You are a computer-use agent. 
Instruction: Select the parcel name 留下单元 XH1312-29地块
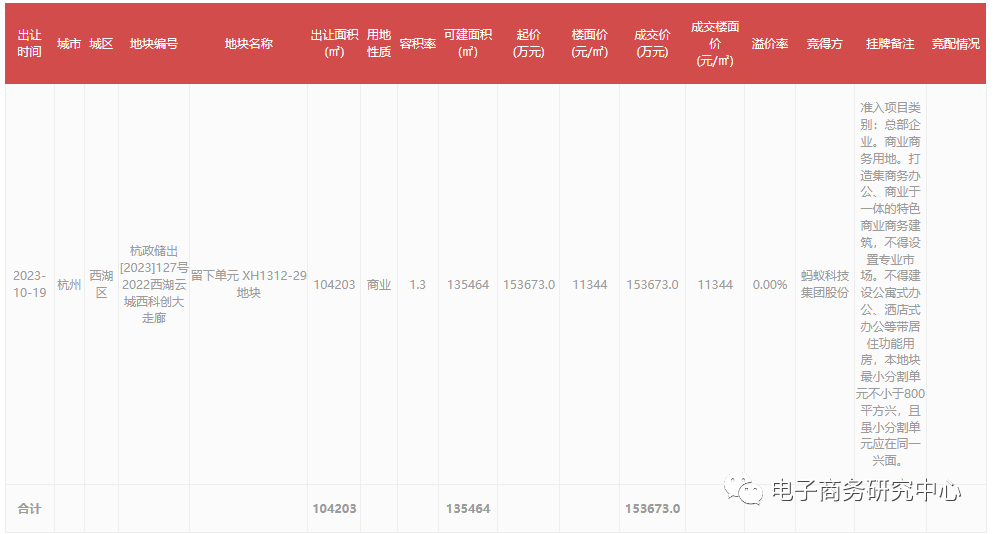(x=248, y=284)
